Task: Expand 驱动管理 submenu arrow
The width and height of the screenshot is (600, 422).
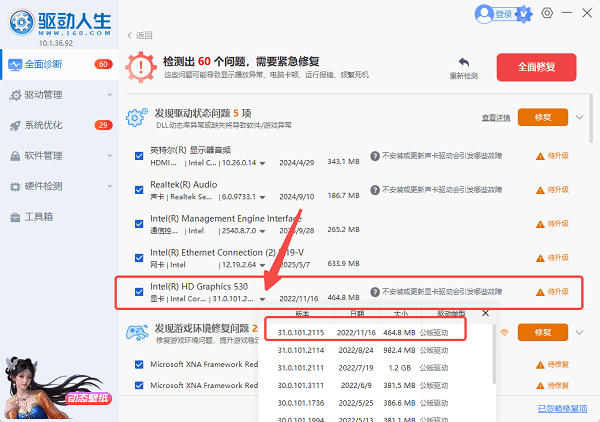Action: coord(110,95)
